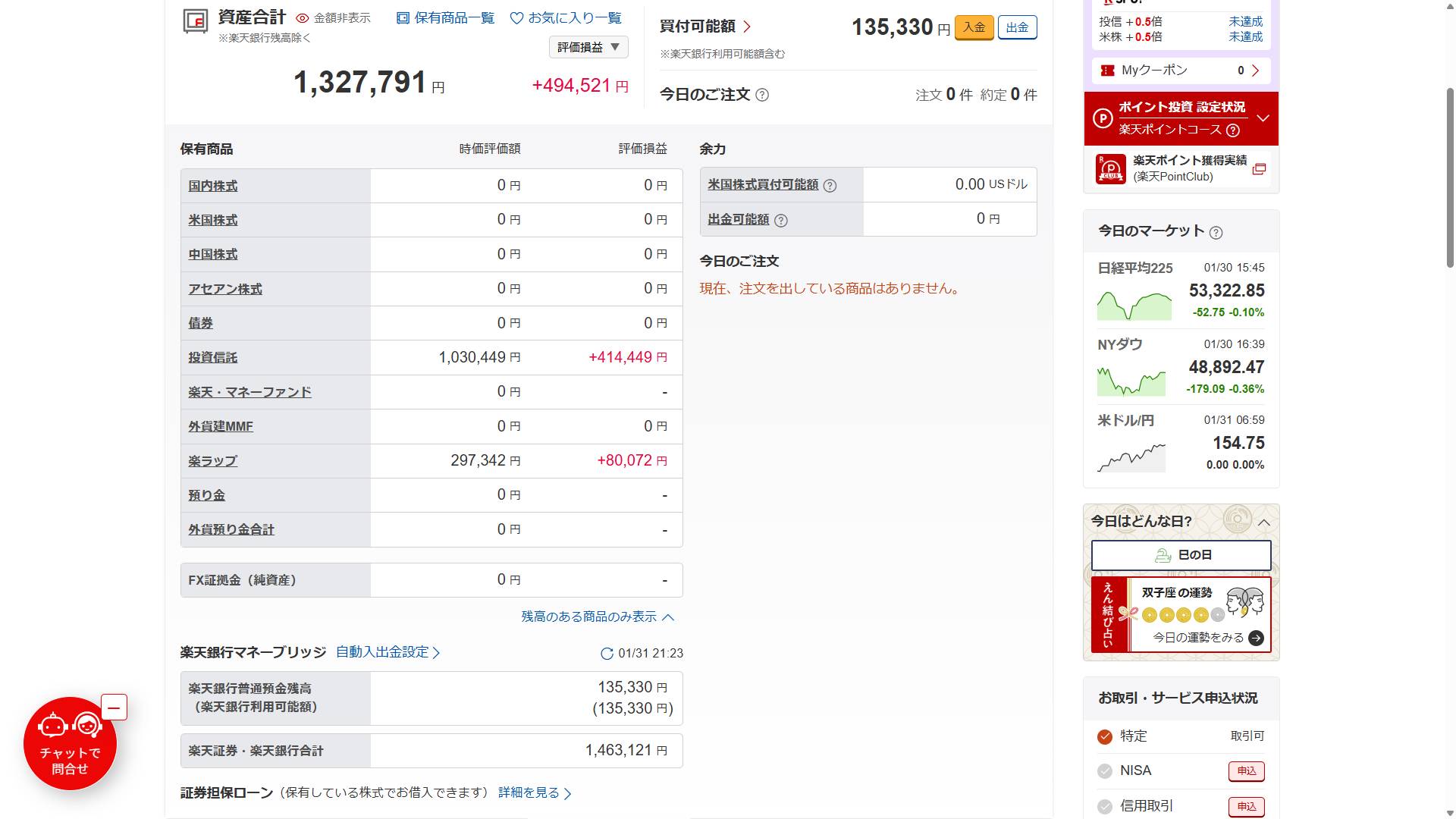Minimize the chat widget with minus icon

(114, 708)
